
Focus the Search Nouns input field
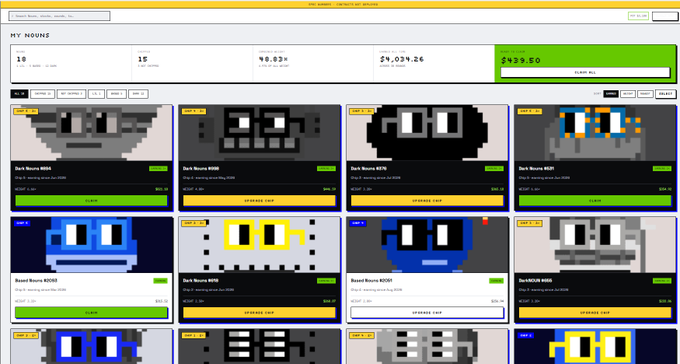point(59,16)
